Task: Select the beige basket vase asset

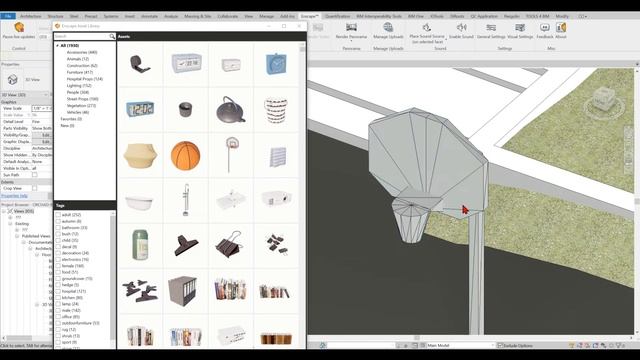Action: click(x=140, y=156)
